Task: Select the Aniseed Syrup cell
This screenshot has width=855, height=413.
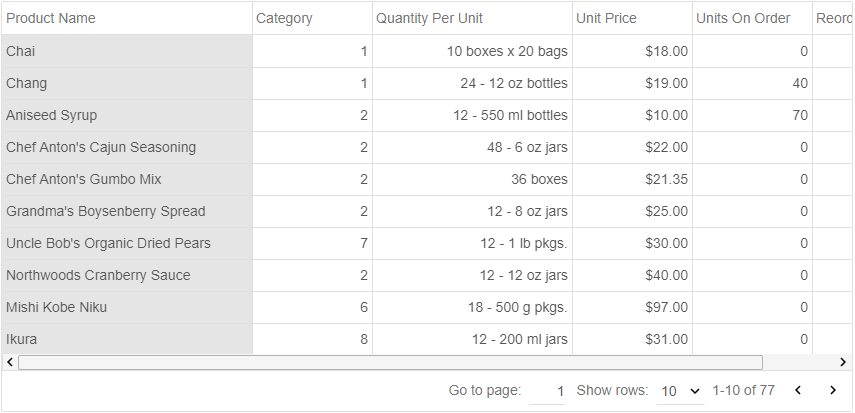Action: (x=127, y=115)
